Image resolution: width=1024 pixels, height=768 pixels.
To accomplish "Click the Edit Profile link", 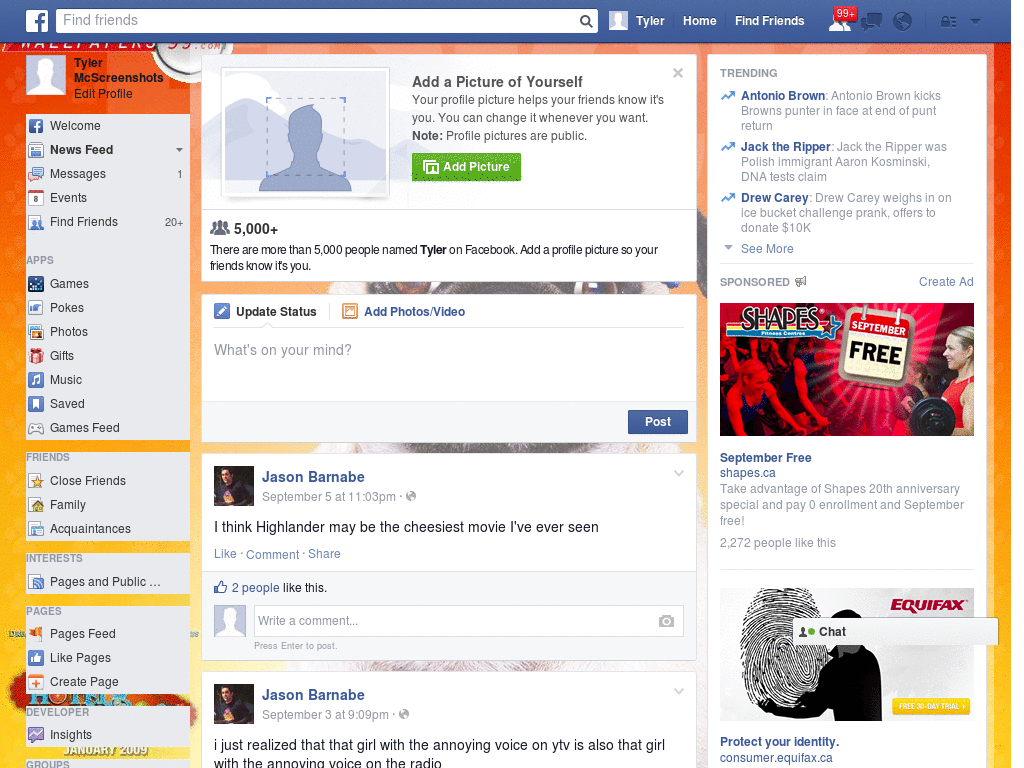I will [103, 93].
